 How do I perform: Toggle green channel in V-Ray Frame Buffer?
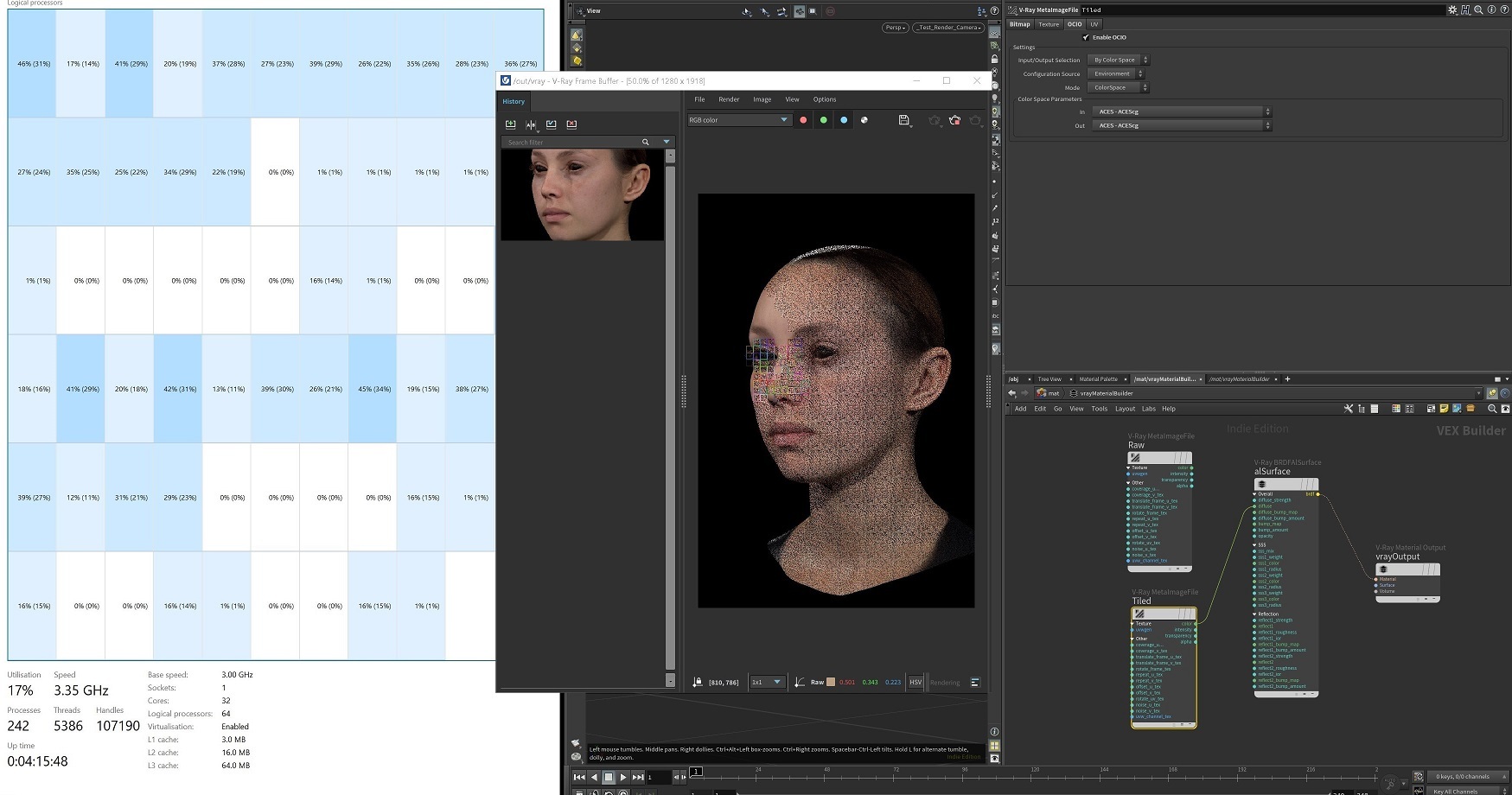tap(823, 120)
